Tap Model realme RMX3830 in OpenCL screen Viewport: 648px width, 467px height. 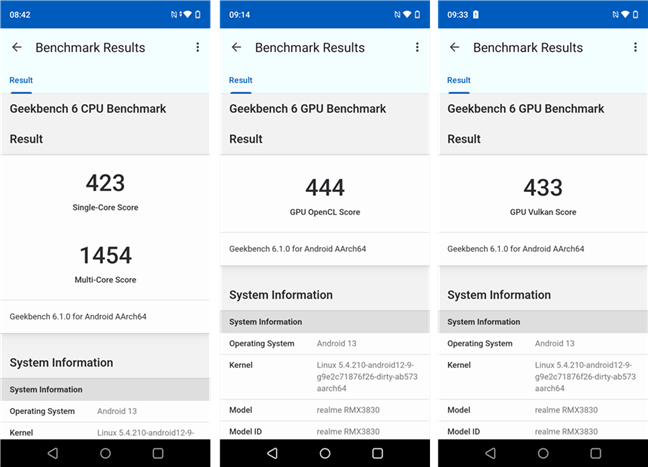348,410
